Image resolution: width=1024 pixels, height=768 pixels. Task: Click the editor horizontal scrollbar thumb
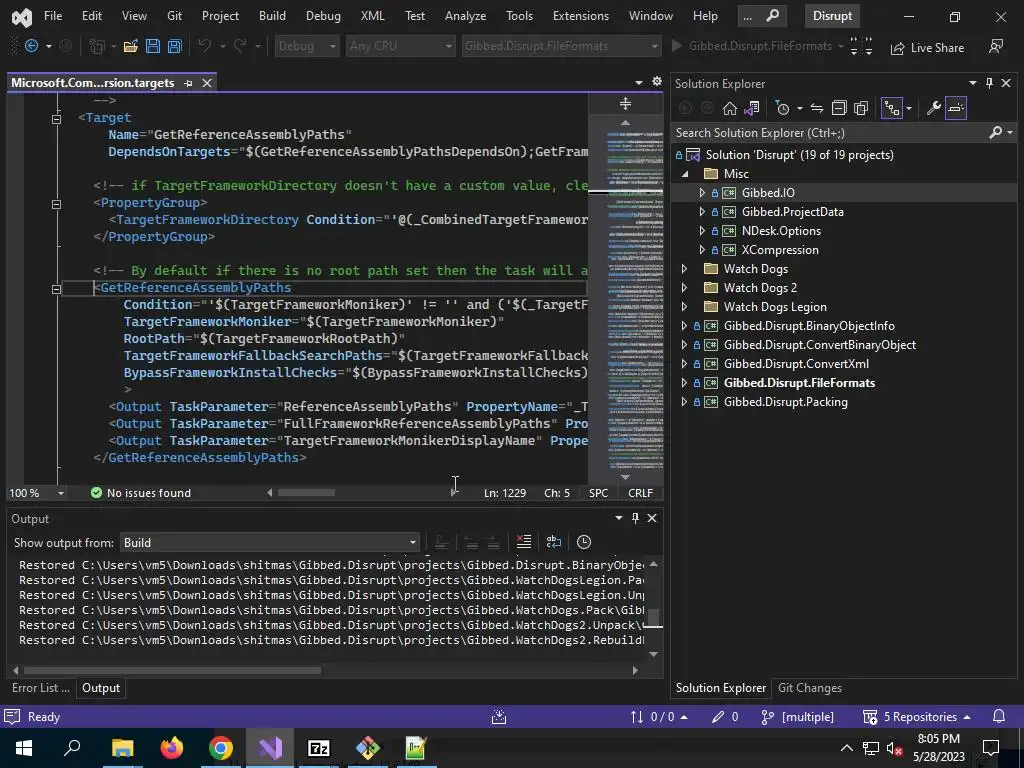pyautogui.click(x=306, y=492)
